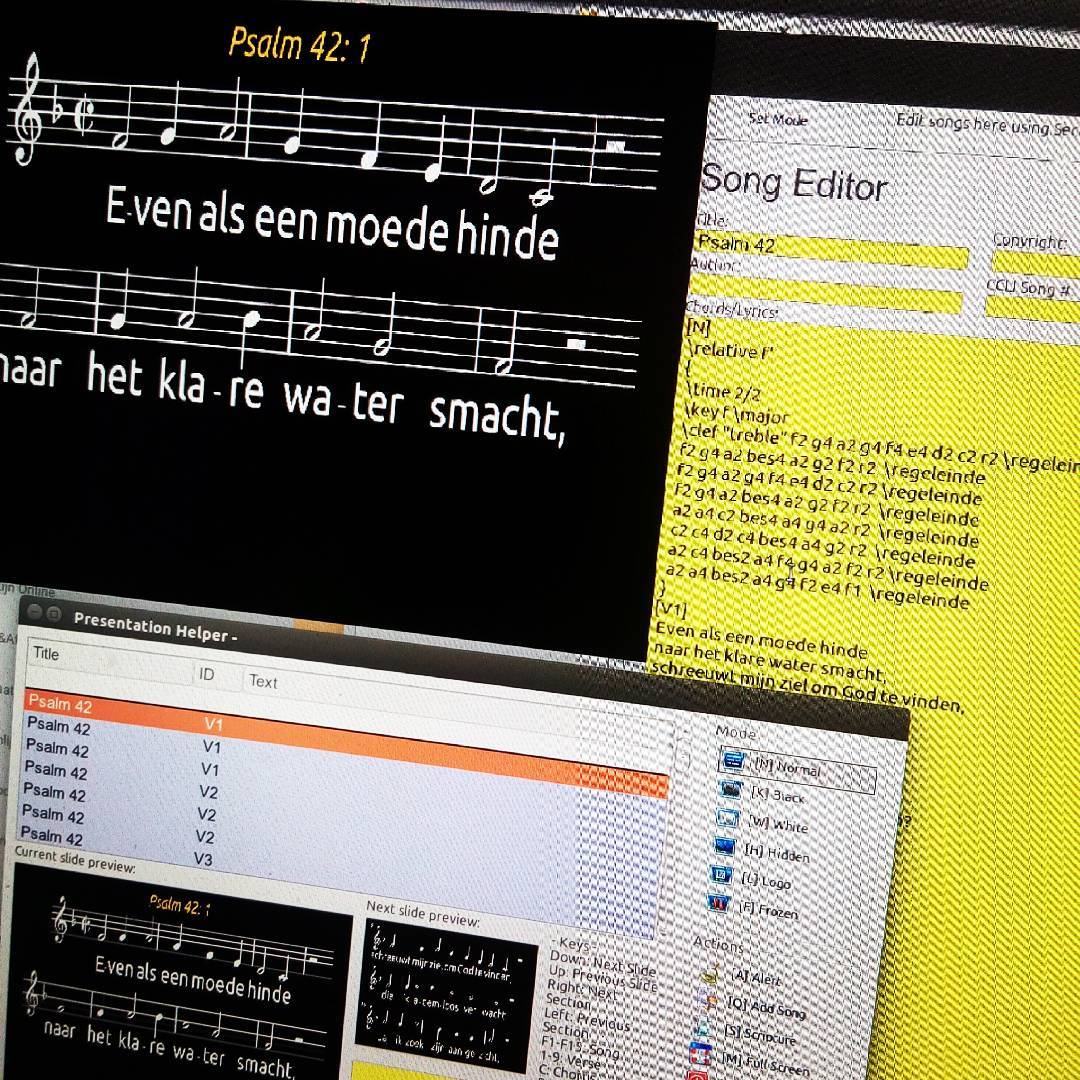Show the Logo screen mode
1080x1080 pixels.
click(721, 875)
